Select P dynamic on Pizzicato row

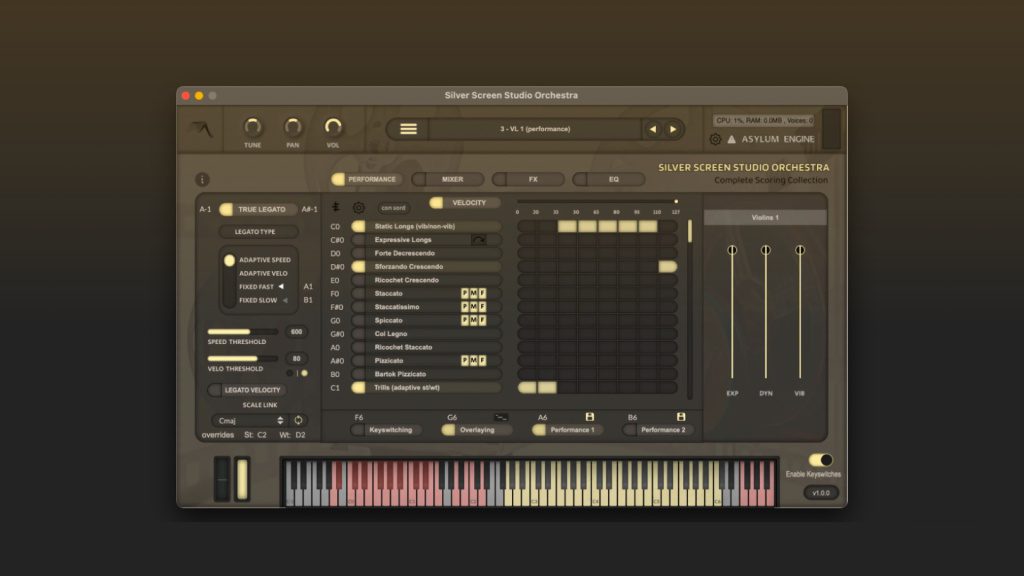[465, 360]
